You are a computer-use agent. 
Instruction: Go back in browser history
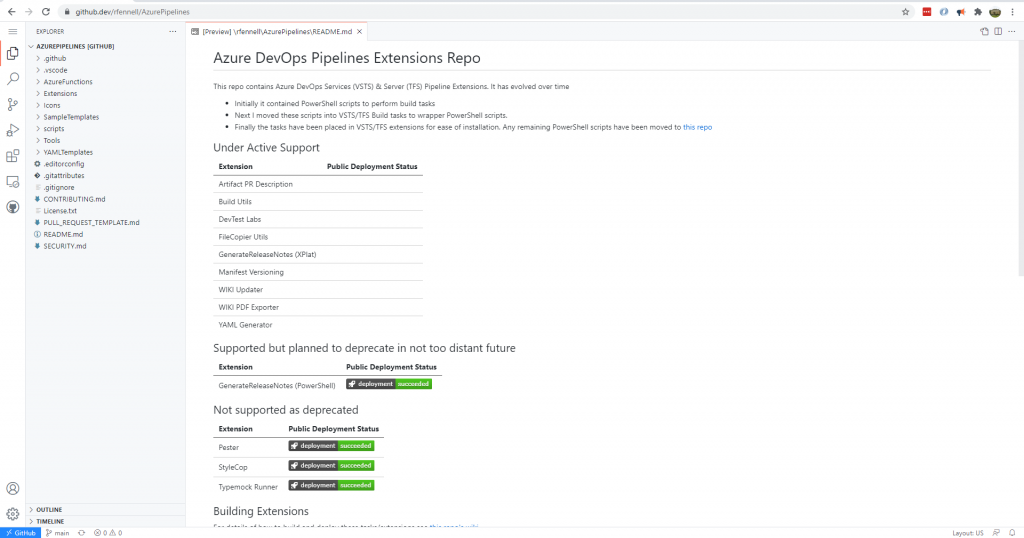pos(12,12)
